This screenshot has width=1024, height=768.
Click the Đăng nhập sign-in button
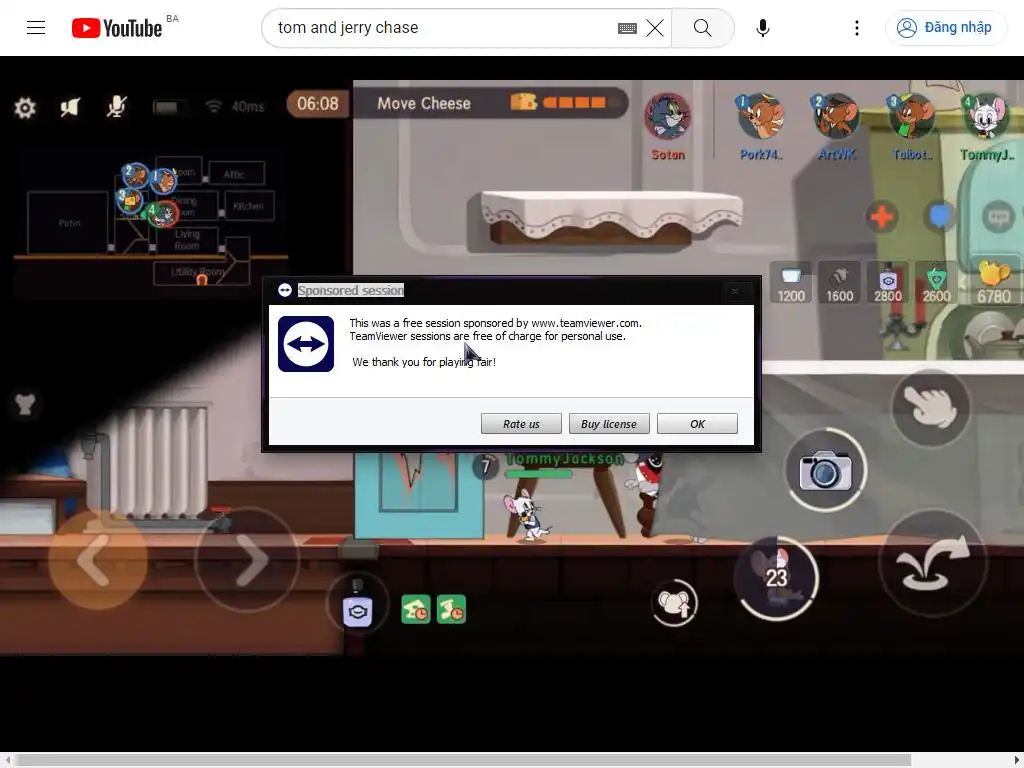945,27
